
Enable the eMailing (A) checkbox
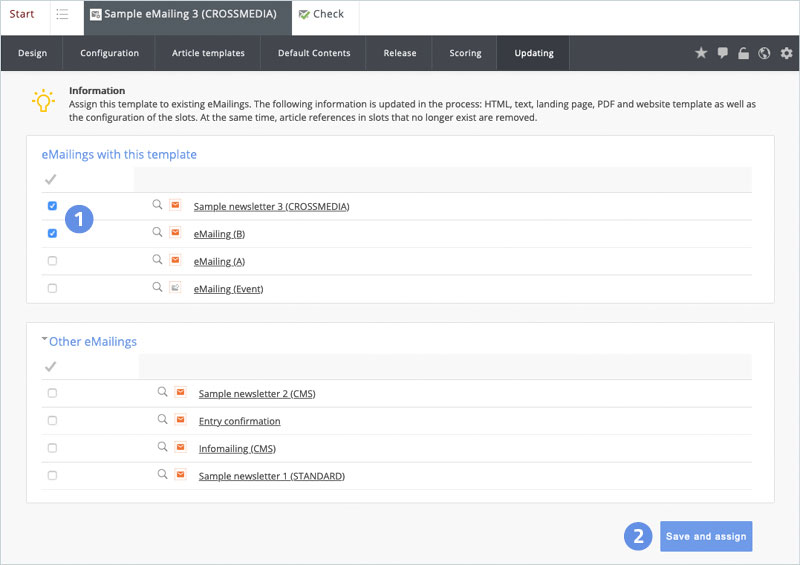tap(52, 261)
